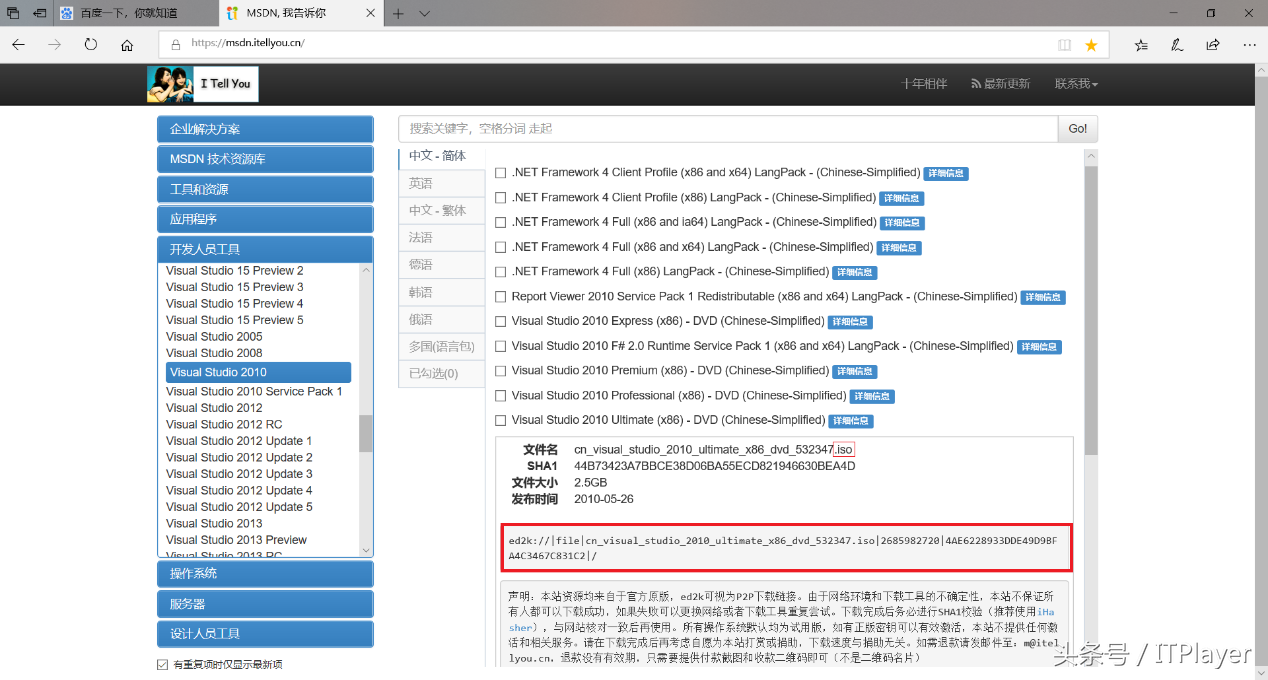The height and width of the screenshot is (680, 1268).
Task: Expand the 企业解决方案 category
Action: pos(265,129)
